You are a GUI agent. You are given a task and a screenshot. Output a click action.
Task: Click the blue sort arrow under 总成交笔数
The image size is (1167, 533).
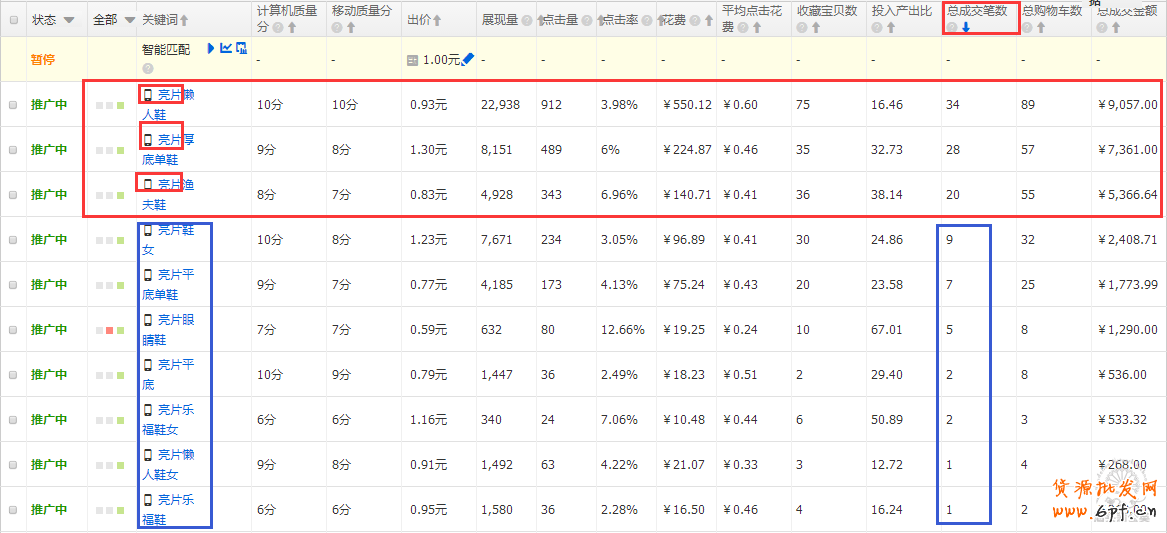[966, 28]
